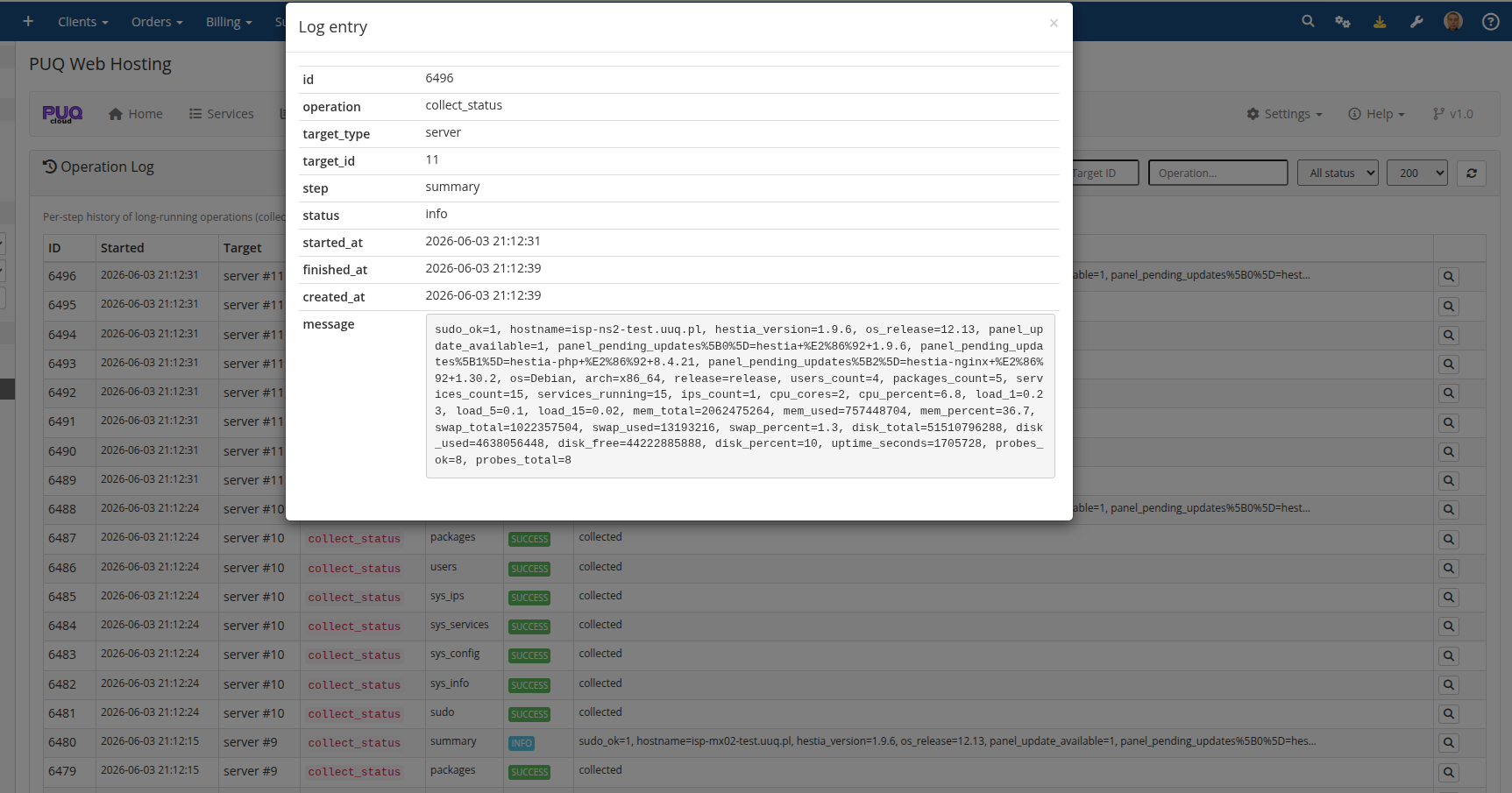View details of log entry 6480
1512x793 pixels.
pos(1449,743)
